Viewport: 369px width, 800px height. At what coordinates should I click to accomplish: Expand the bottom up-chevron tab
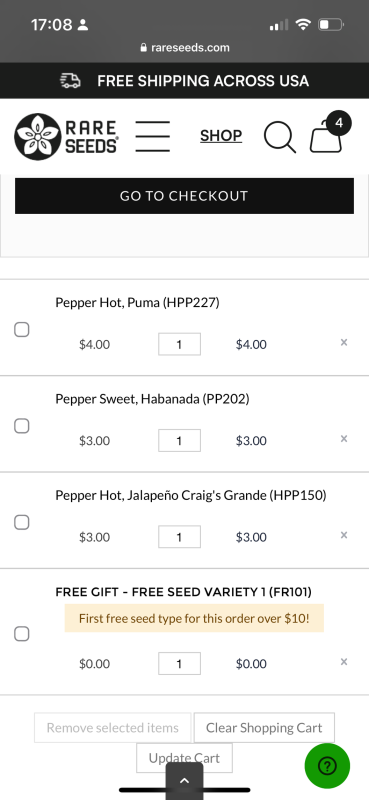pos(184,781)
